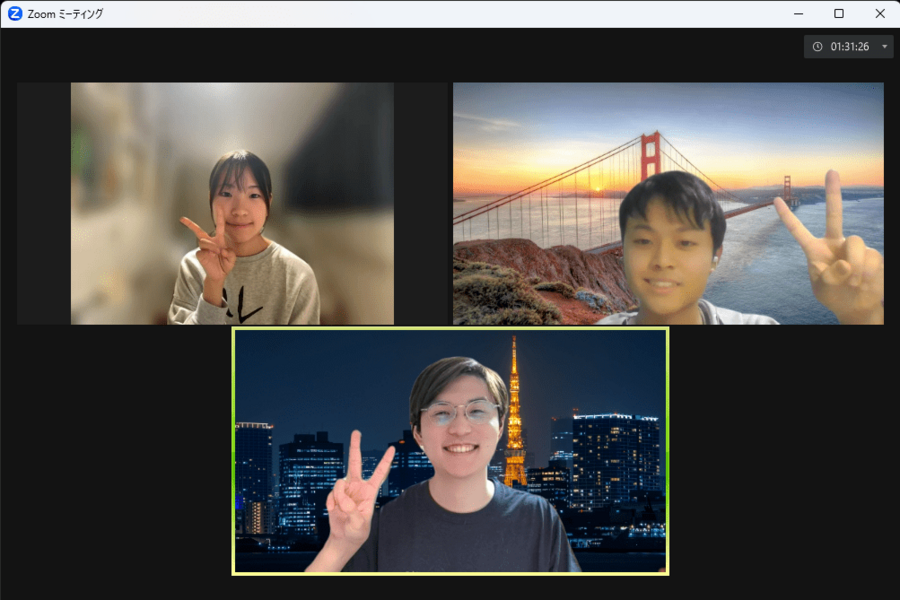Image resolution: width=900 pixels, height=600 pixels.
Task: Close the Zoom meeting window
Action: pyautogui.click(x=880, y=14)
